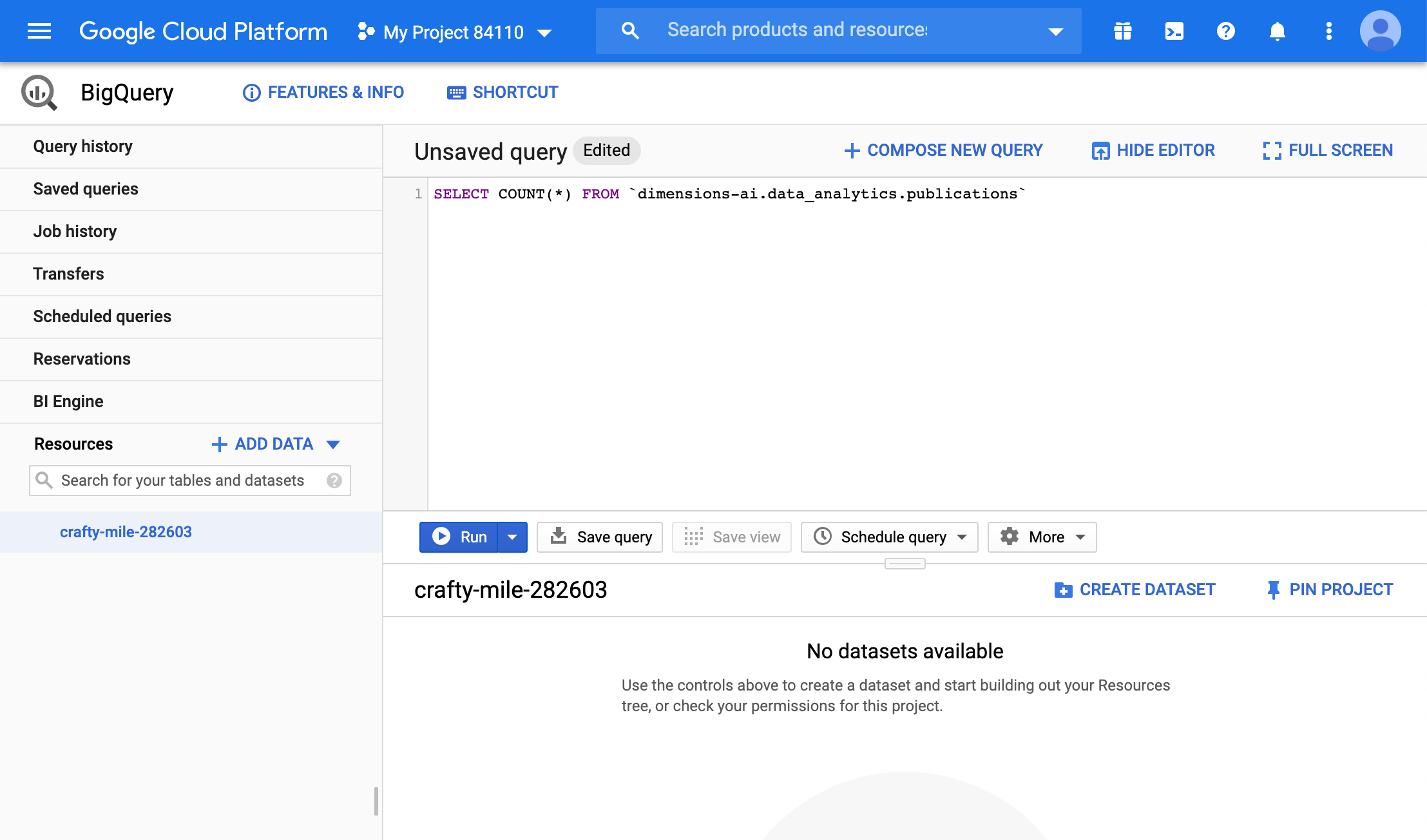
Task: Click PIN PROJECT
Action: [x=1330, y=589]
